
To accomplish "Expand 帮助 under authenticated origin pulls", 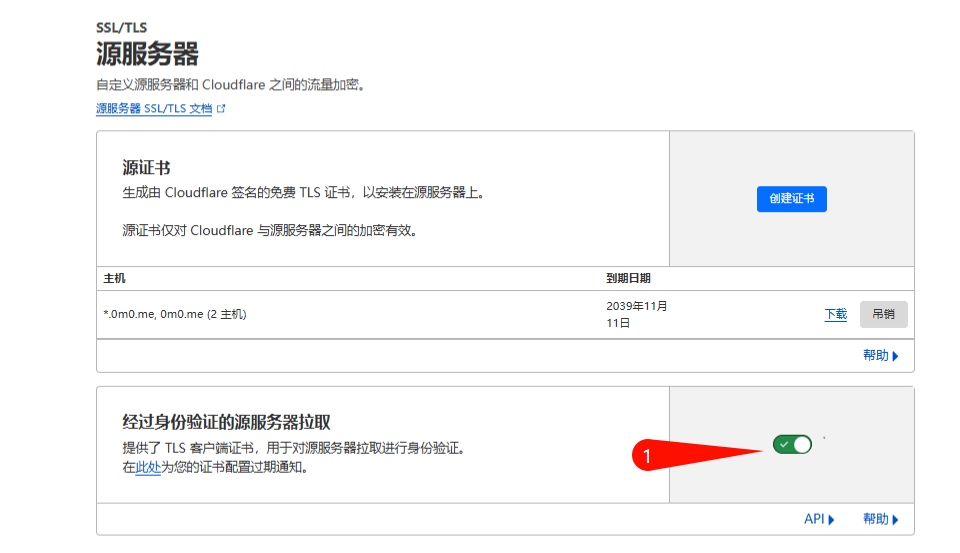I will [x=880, y=519].
